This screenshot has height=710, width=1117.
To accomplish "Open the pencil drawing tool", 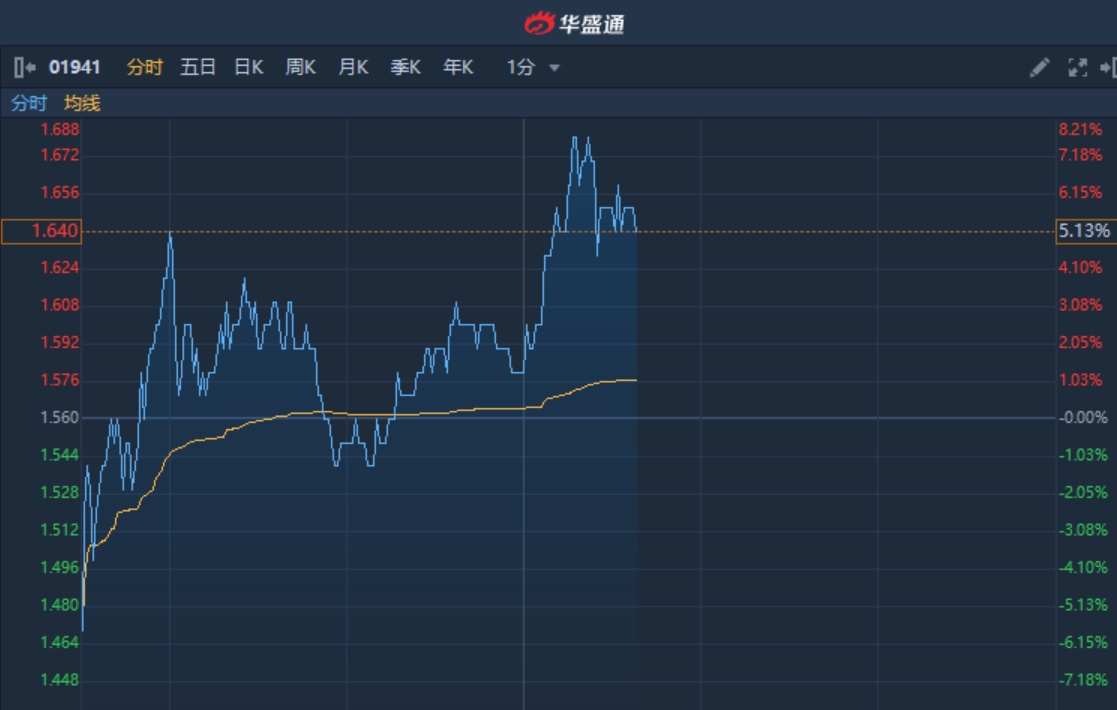I will pos(1040,67).
